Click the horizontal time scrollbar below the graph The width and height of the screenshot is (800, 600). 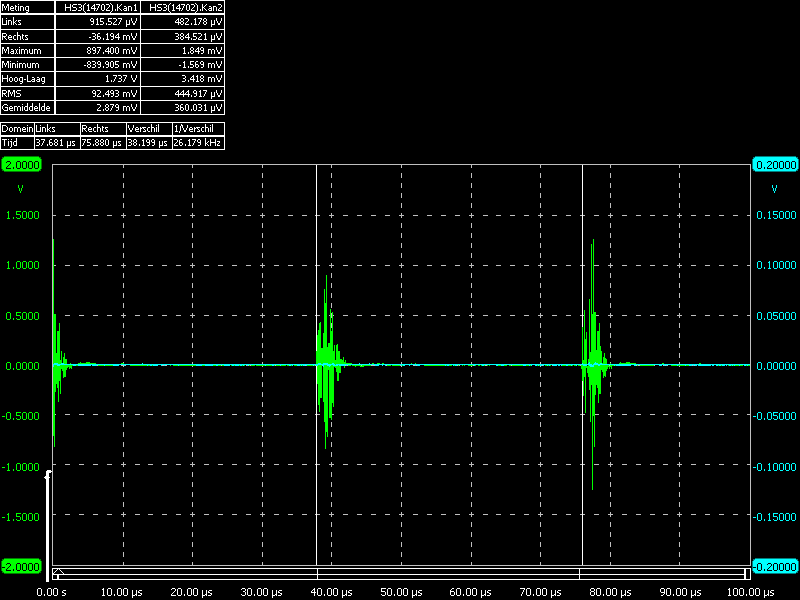[400, 574]
